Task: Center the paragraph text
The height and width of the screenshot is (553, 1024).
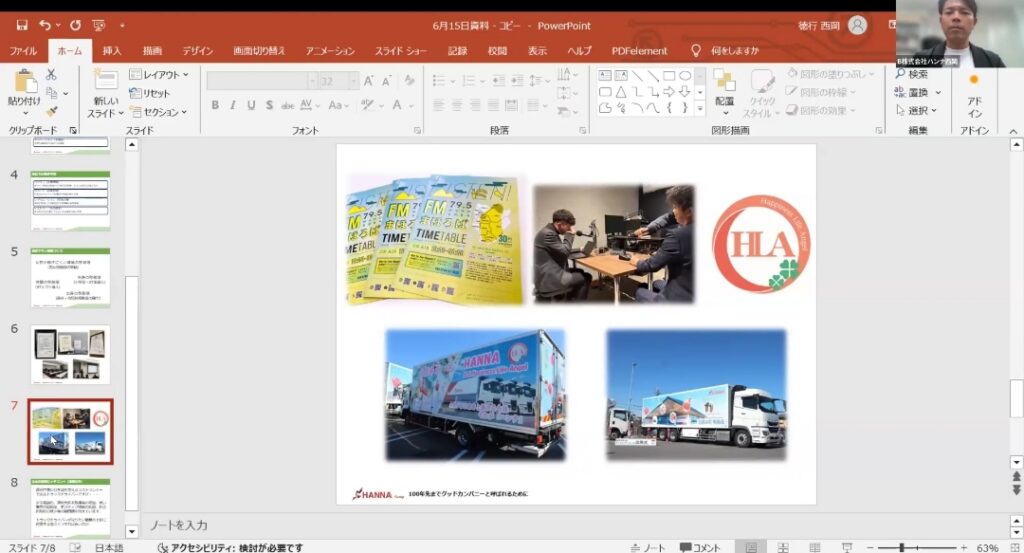Action: pyautogui.click(x=456, y=105)
